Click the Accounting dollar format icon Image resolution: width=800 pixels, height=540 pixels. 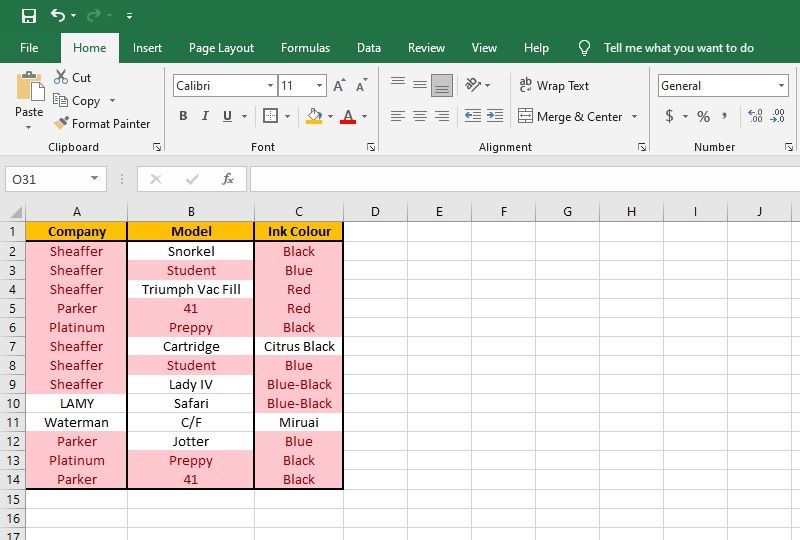pos(669,116)
